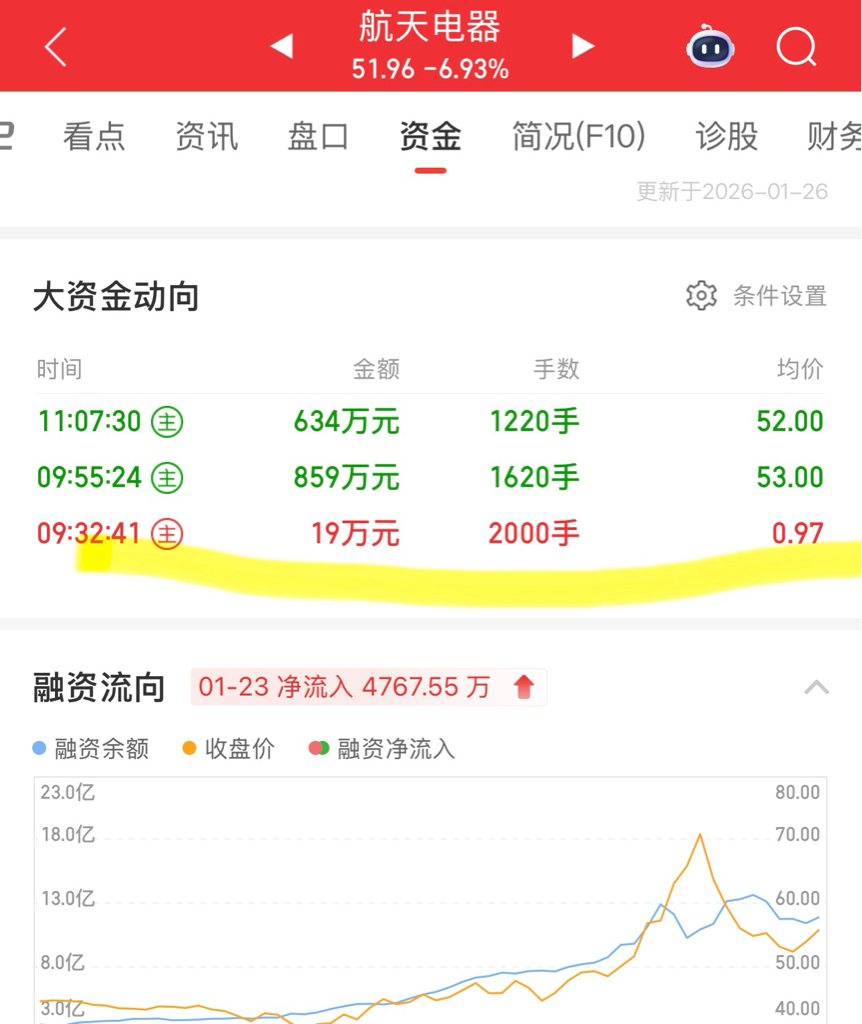This screenshot has height=1024, width=862.
Task: Open the robot assistant icon
Action: pyautogui.click(x=710, y=46)
